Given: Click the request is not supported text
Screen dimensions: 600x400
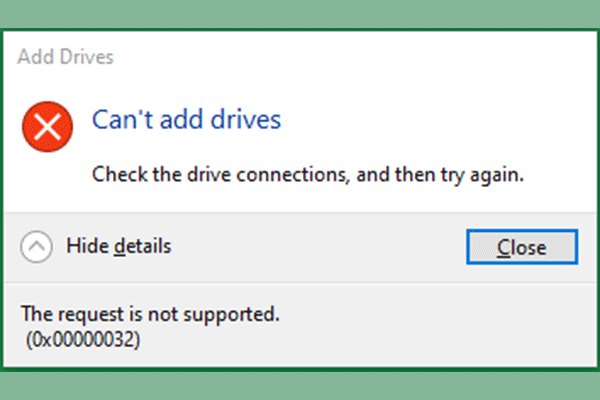Looking at the screenshot, I should (x=150, y=314).
